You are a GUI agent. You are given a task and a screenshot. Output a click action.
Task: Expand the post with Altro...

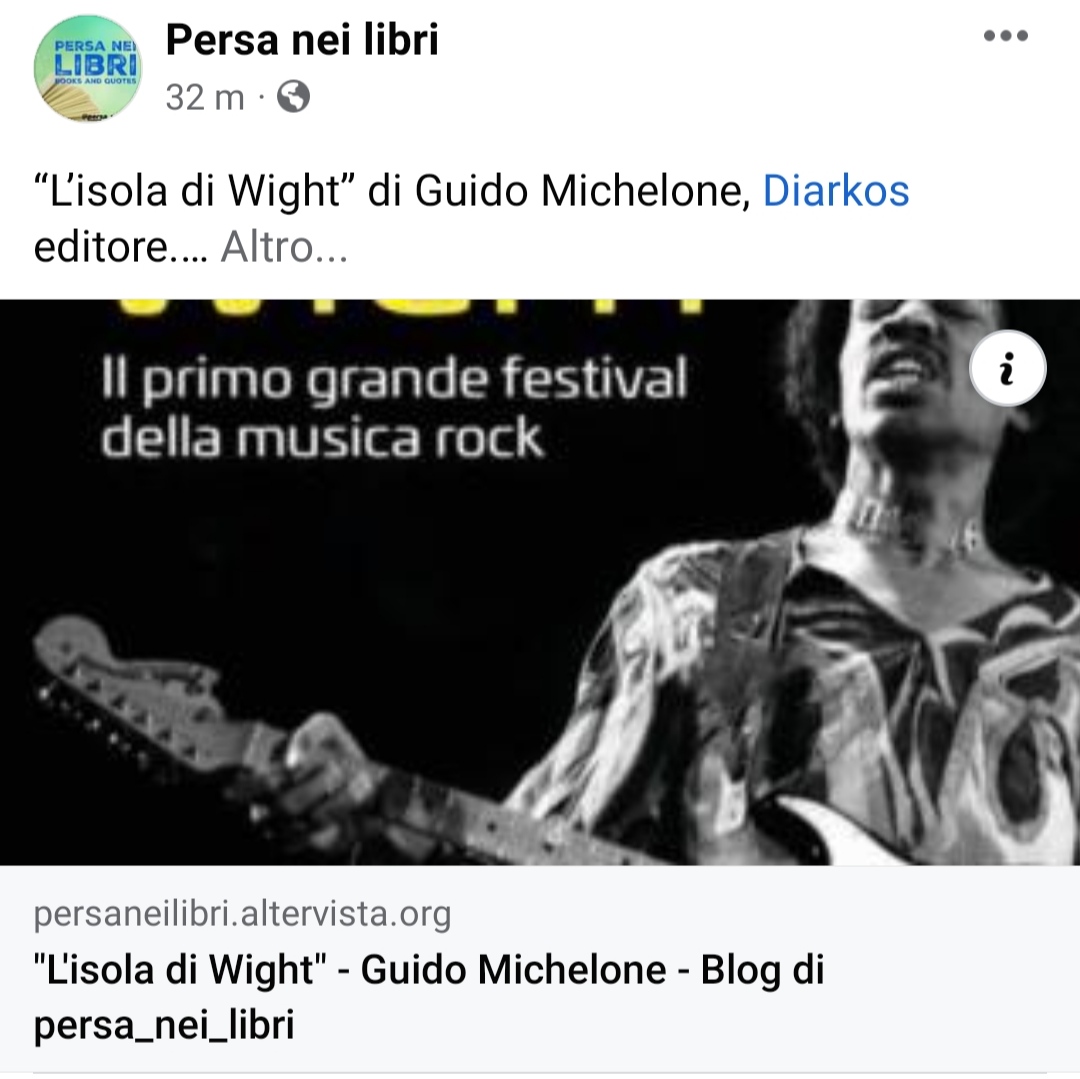(284, 247)
